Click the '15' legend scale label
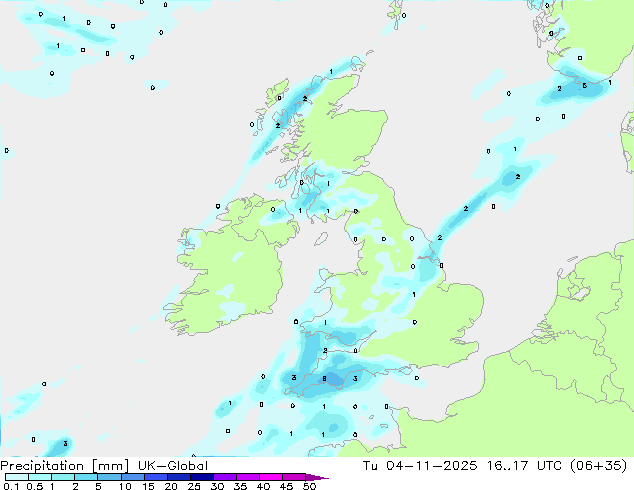 [148, 486]
